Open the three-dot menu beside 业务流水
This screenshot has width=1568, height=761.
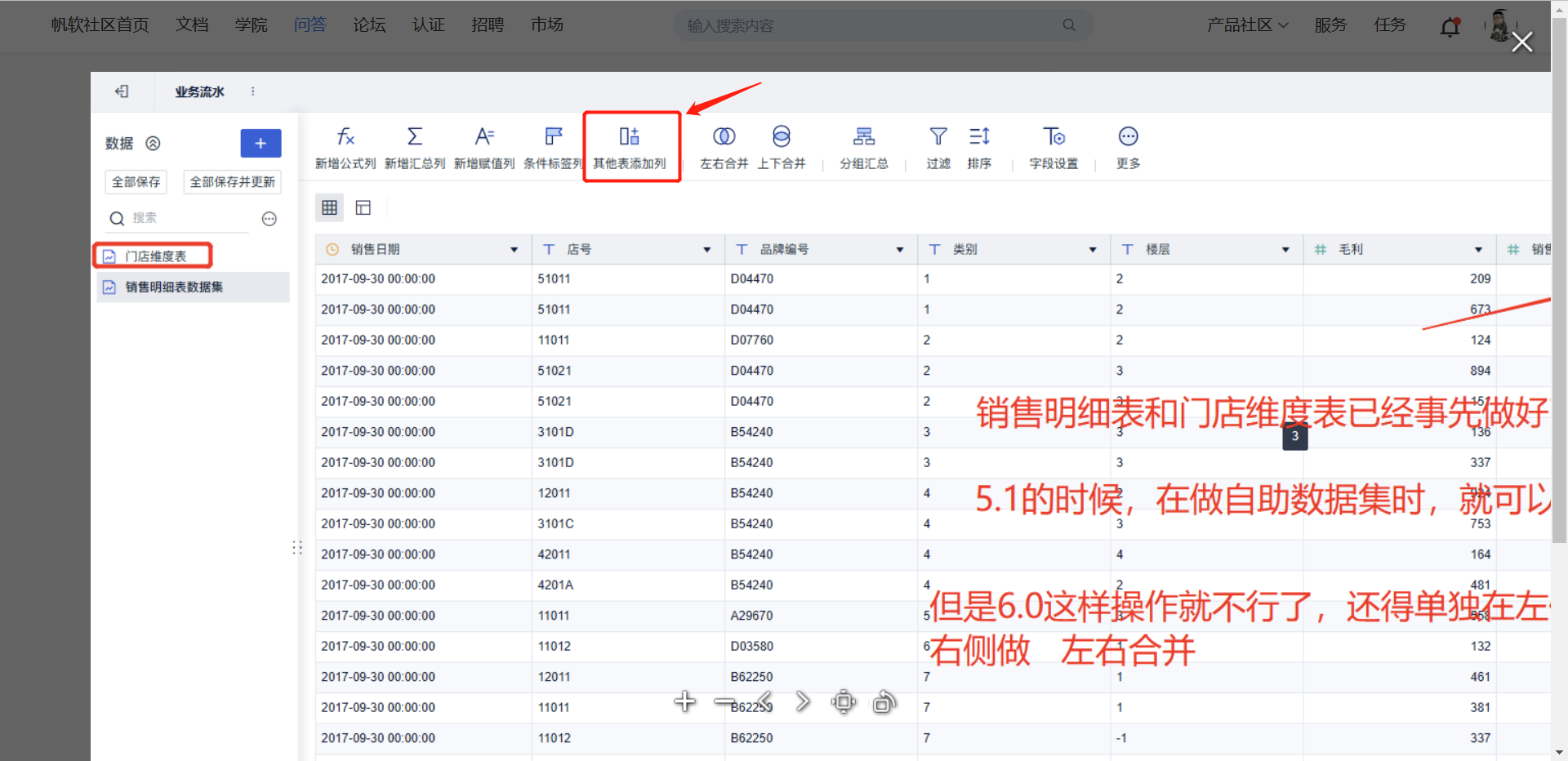pyautogui.click(x=252, y=91)
